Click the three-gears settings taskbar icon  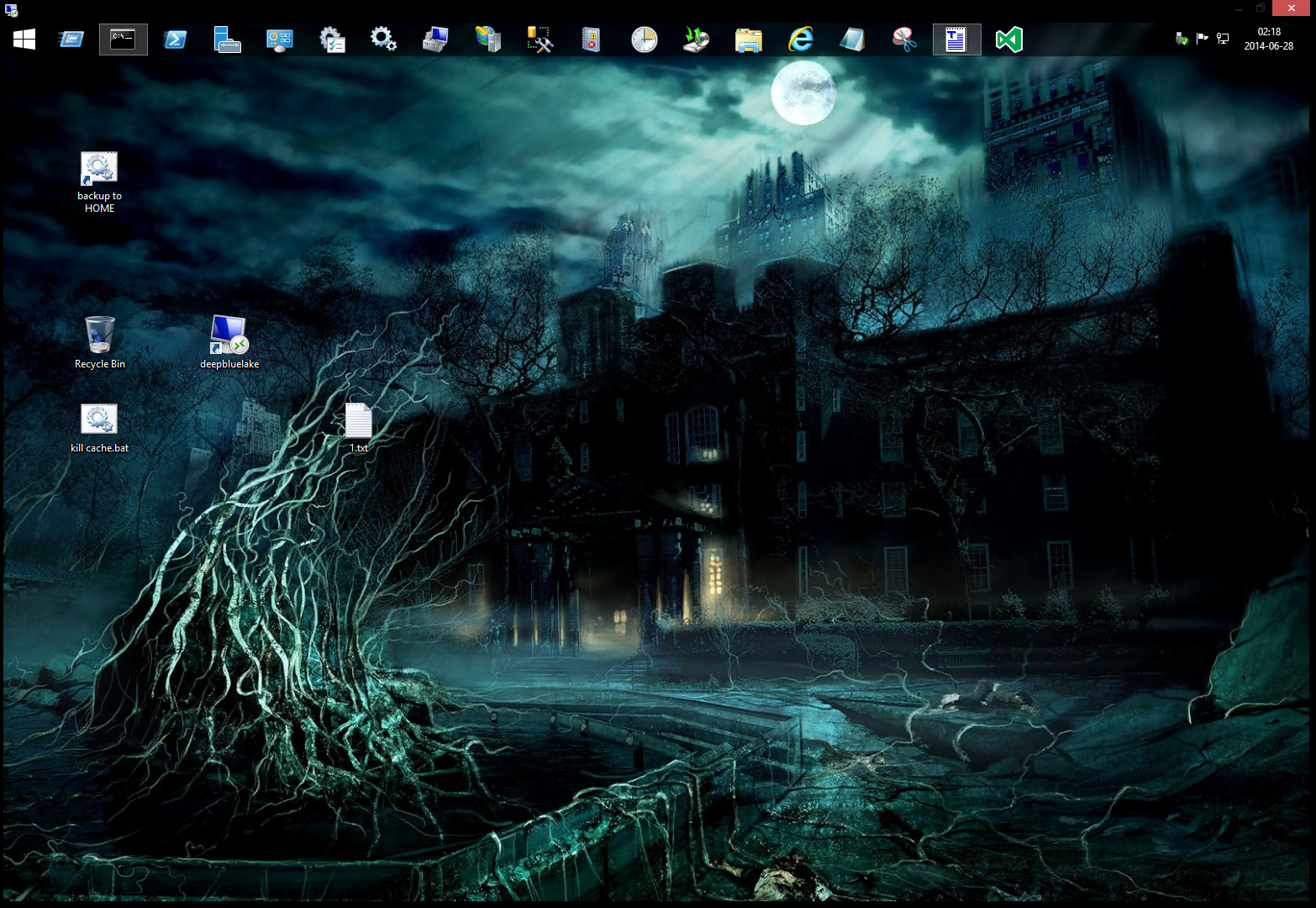click(384, 40)
